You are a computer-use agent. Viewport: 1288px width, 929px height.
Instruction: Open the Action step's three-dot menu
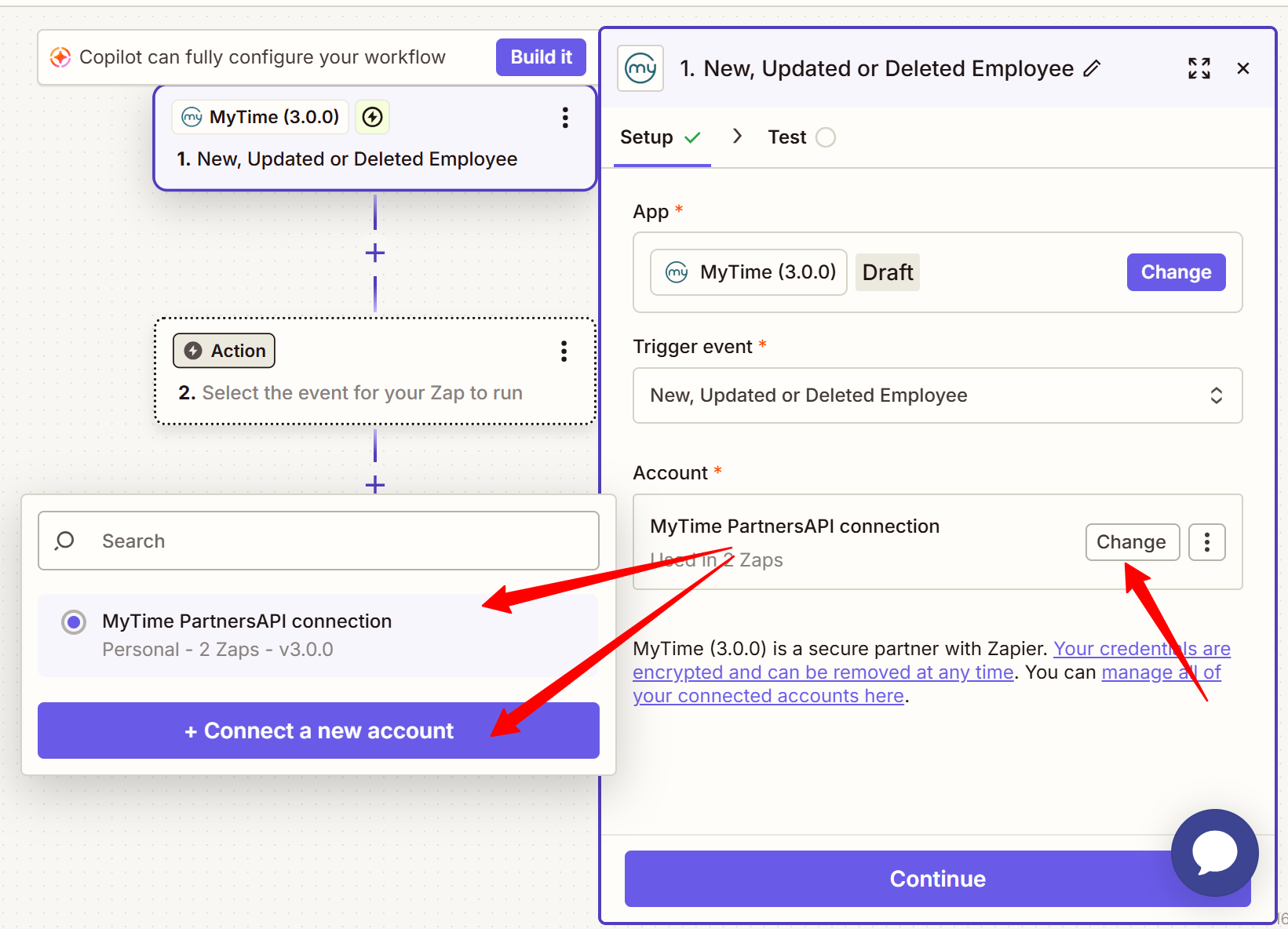click(x=564, y=351)
